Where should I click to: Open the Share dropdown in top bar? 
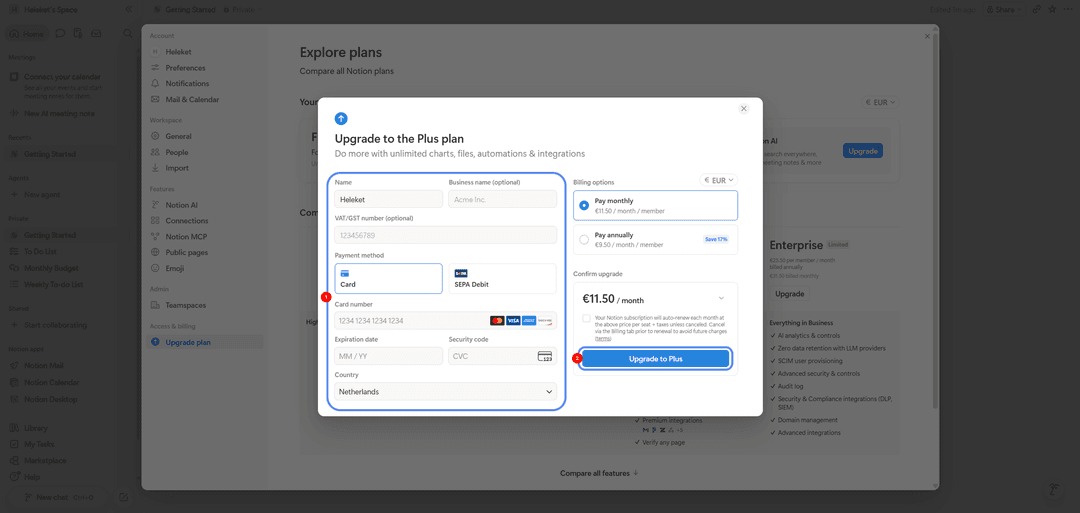[1004, 10]
